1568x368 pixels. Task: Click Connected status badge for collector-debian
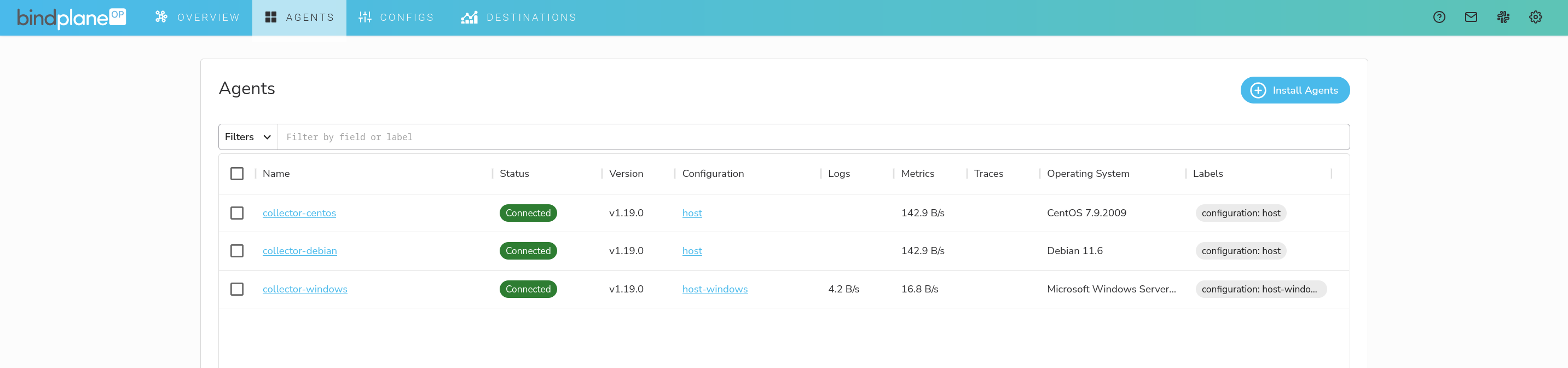[528, 251]
